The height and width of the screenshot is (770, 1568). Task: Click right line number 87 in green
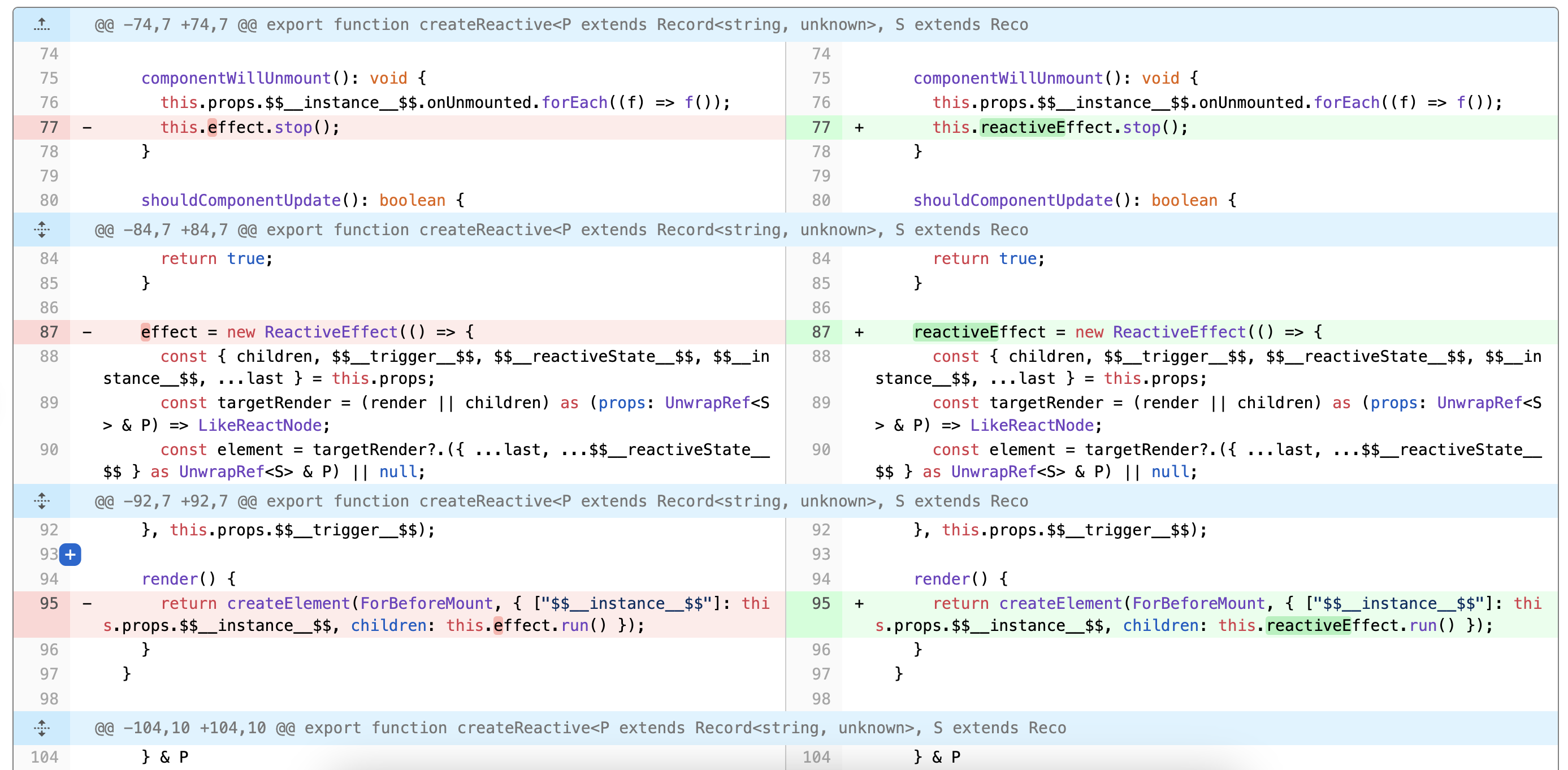pos(821,332)
